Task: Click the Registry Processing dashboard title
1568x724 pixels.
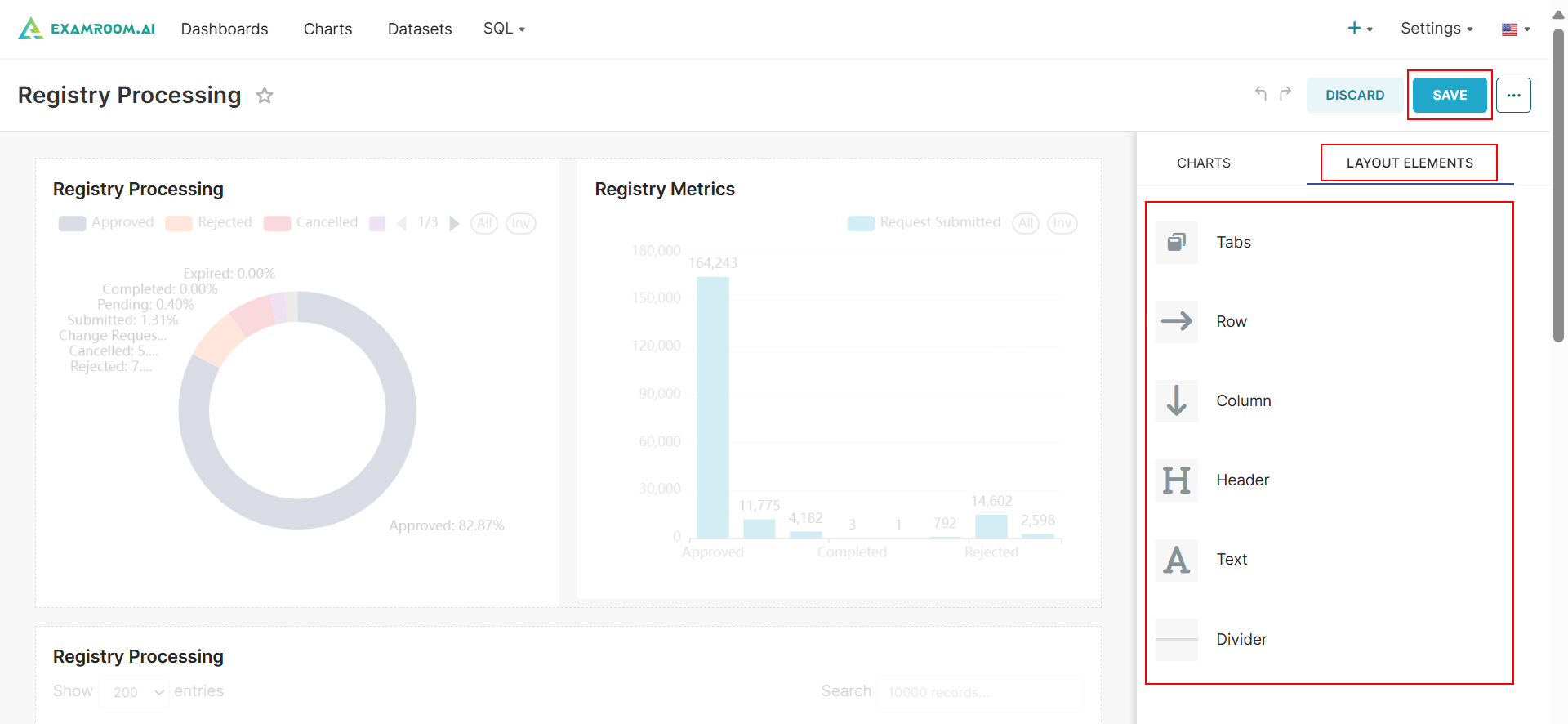Action: pos(130,96)
